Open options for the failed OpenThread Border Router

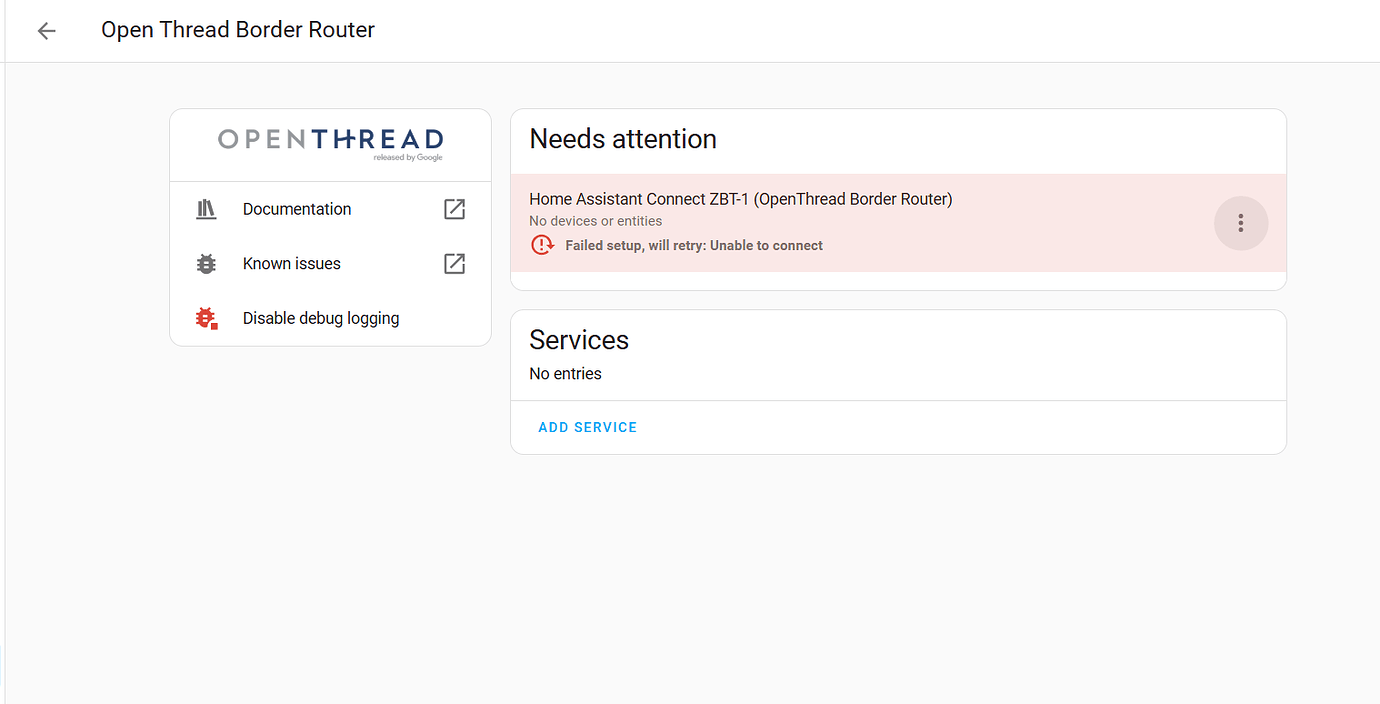[x=1240, y=223]
